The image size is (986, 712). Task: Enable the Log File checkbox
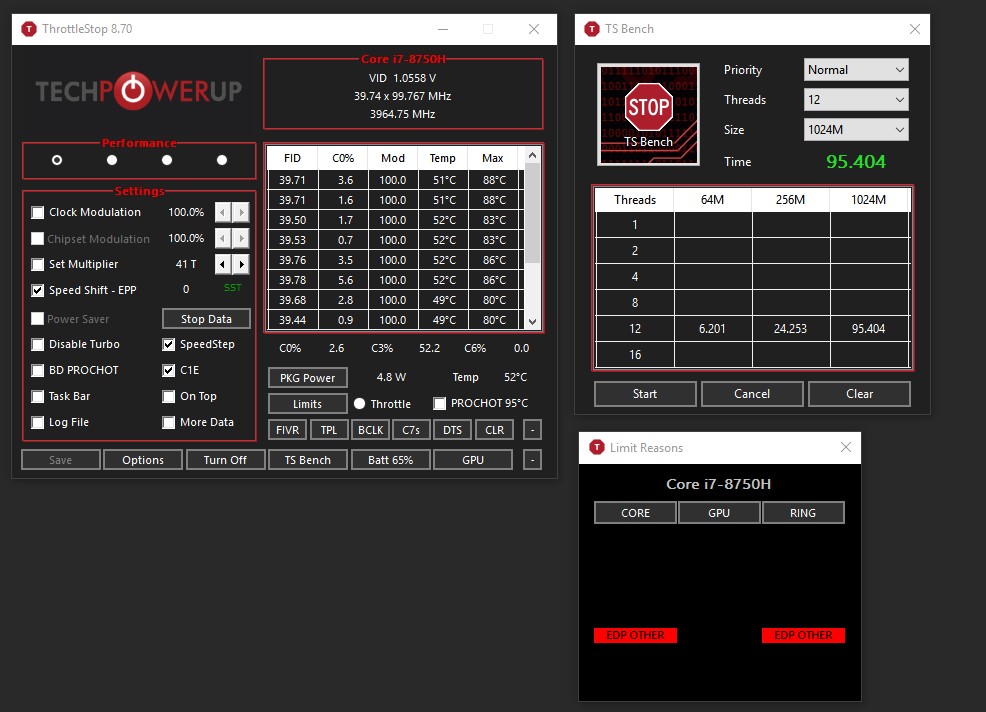tap(38, 422)
